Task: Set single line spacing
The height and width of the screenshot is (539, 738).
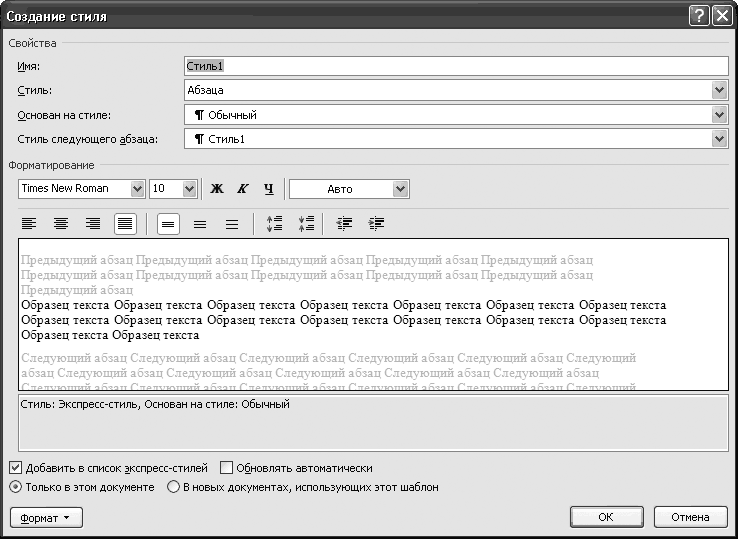Action: point(168,224)
